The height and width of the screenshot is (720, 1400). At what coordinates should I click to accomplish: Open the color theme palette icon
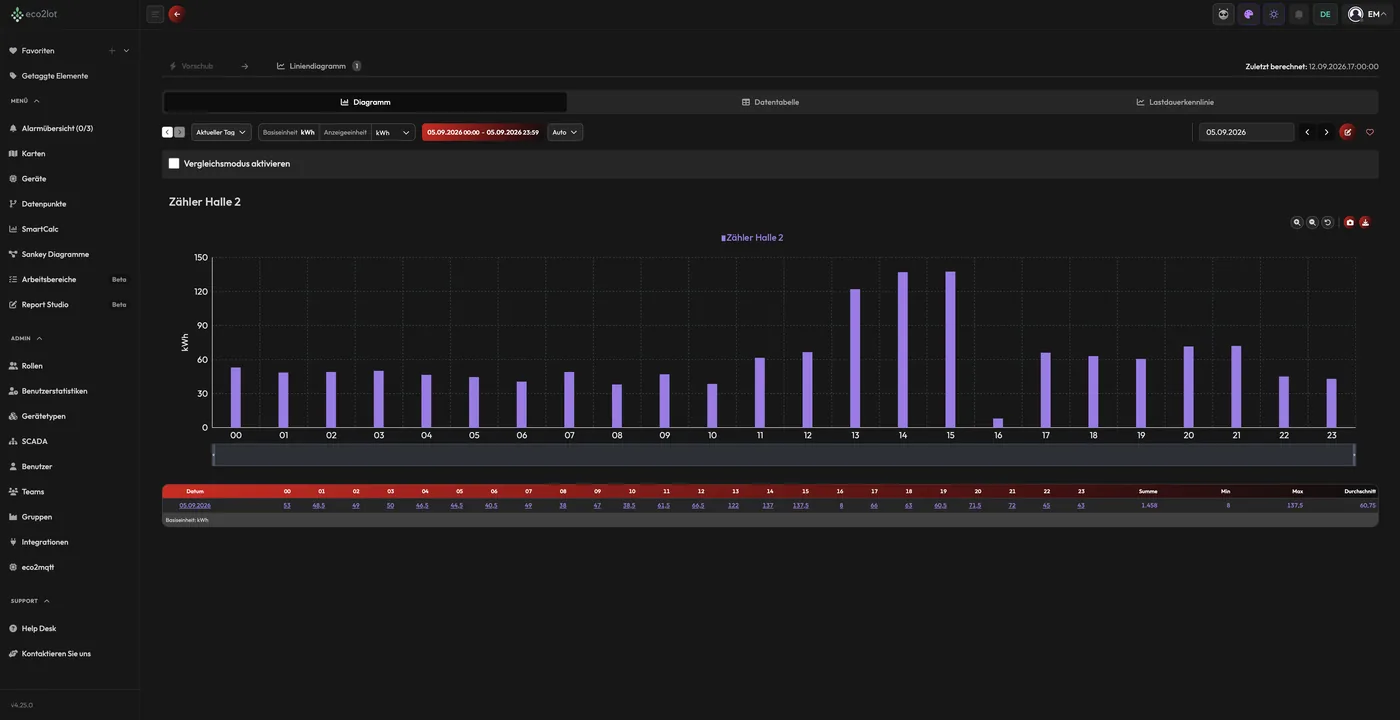point(1248,14)
